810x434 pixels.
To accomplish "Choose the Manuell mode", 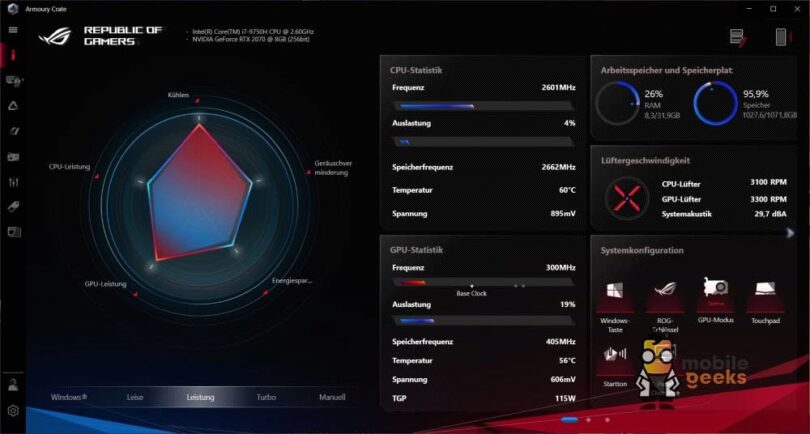I will tap(331, 397).
